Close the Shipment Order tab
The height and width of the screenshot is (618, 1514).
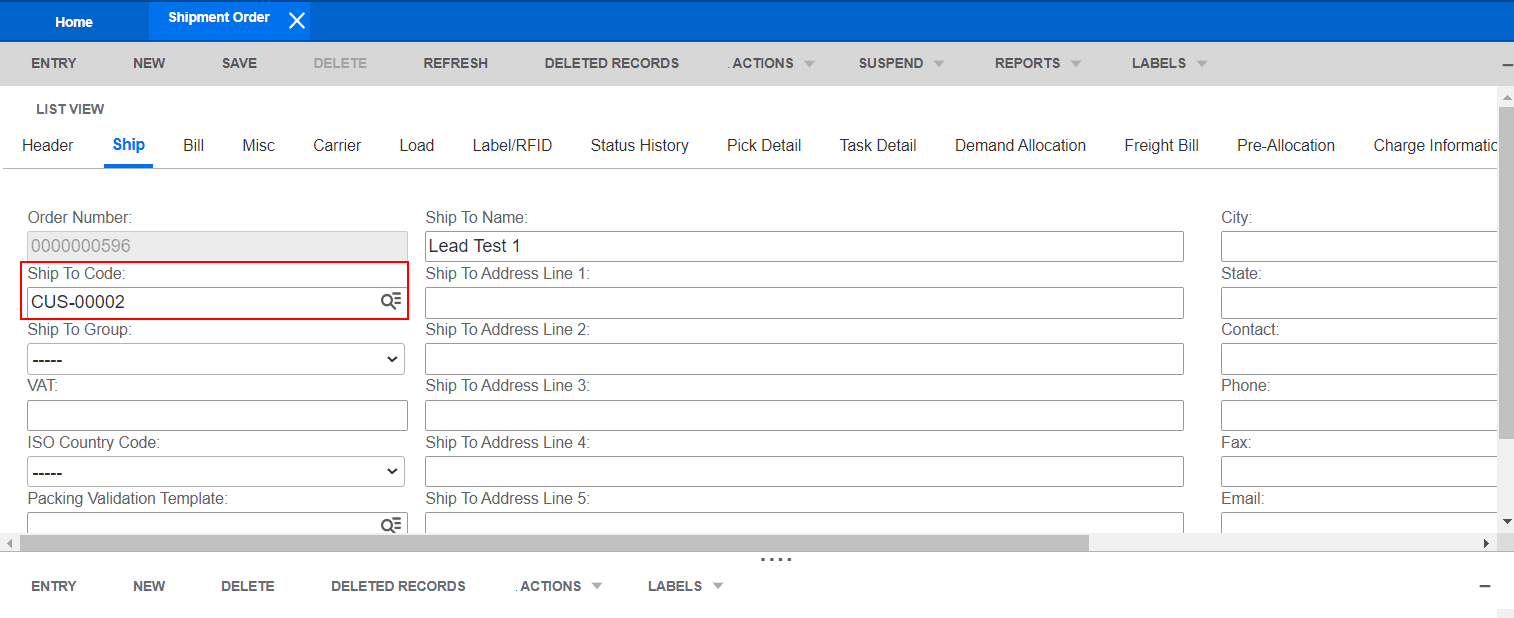[x=296, y=19]
